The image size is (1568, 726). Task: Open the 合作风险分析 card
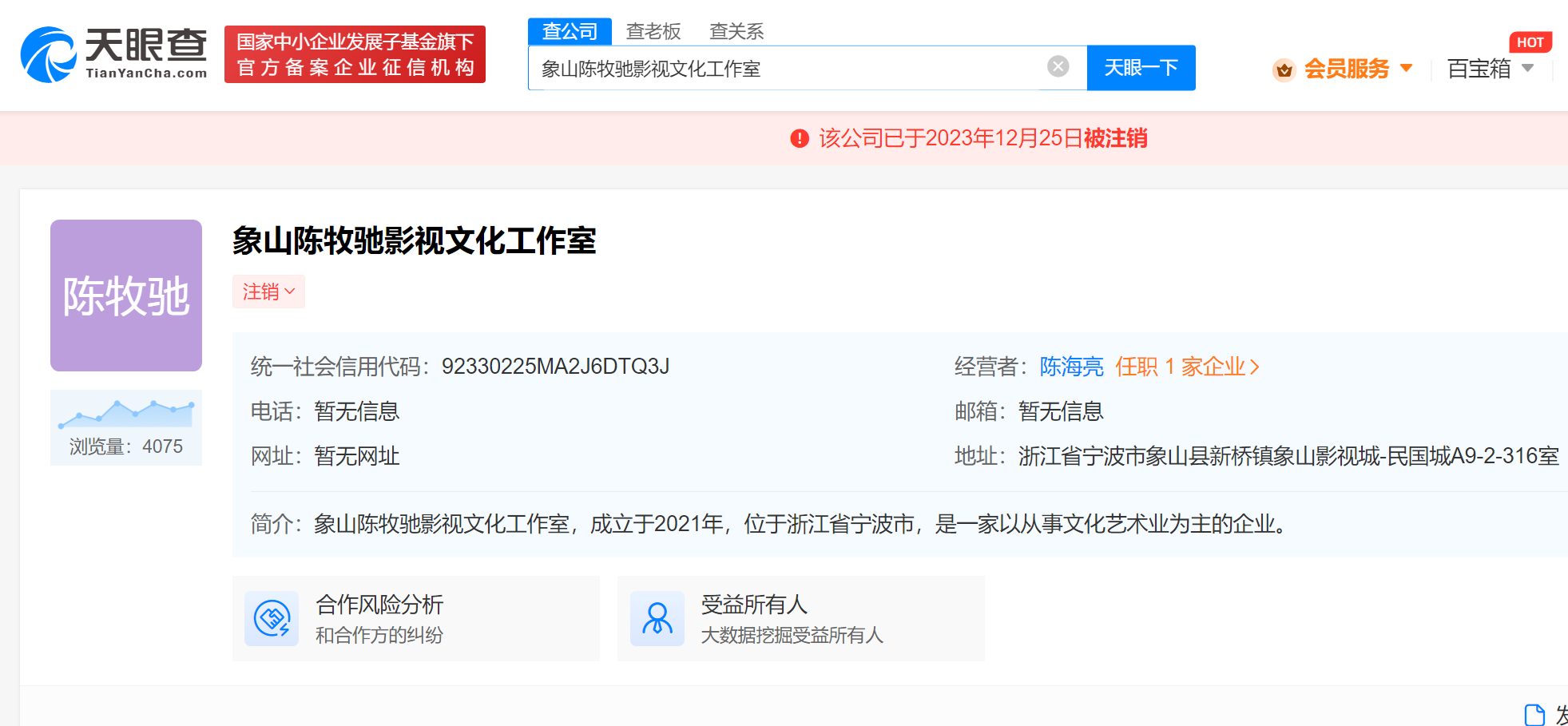415,618
